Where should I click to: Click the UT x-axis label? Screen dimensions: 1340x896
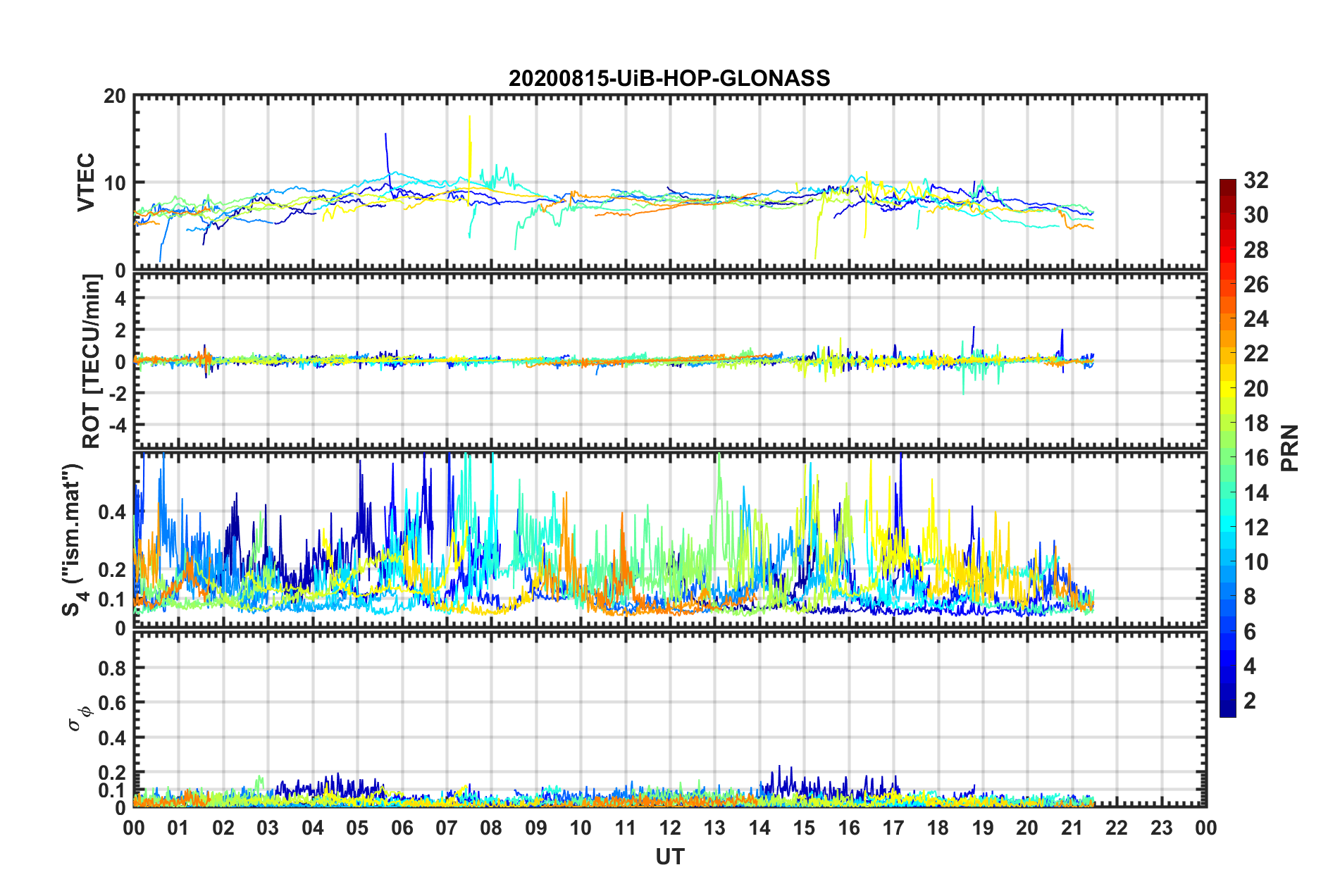point(669,857)
